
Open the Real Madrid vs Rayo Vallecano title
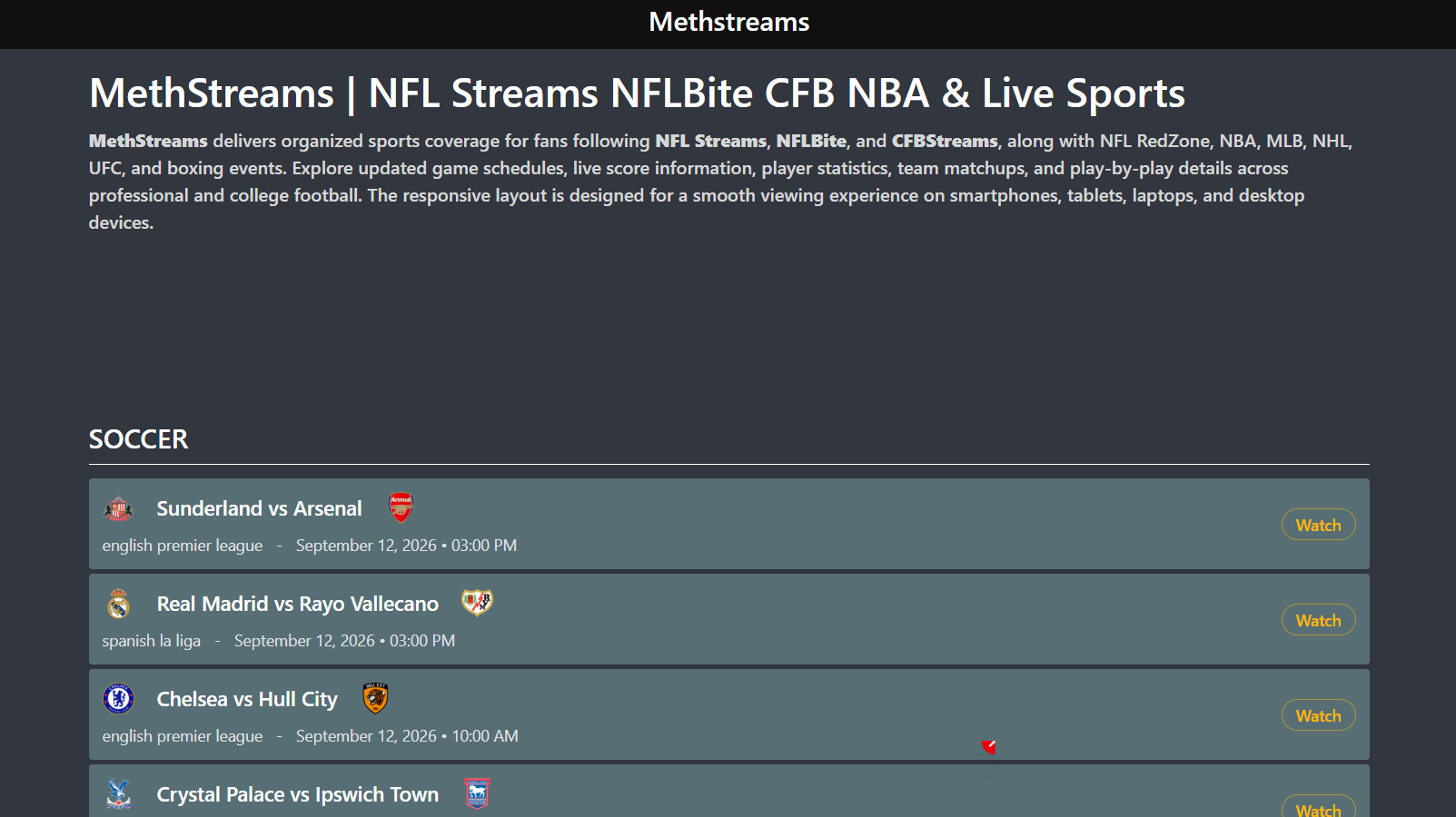(x=297, y=604)
